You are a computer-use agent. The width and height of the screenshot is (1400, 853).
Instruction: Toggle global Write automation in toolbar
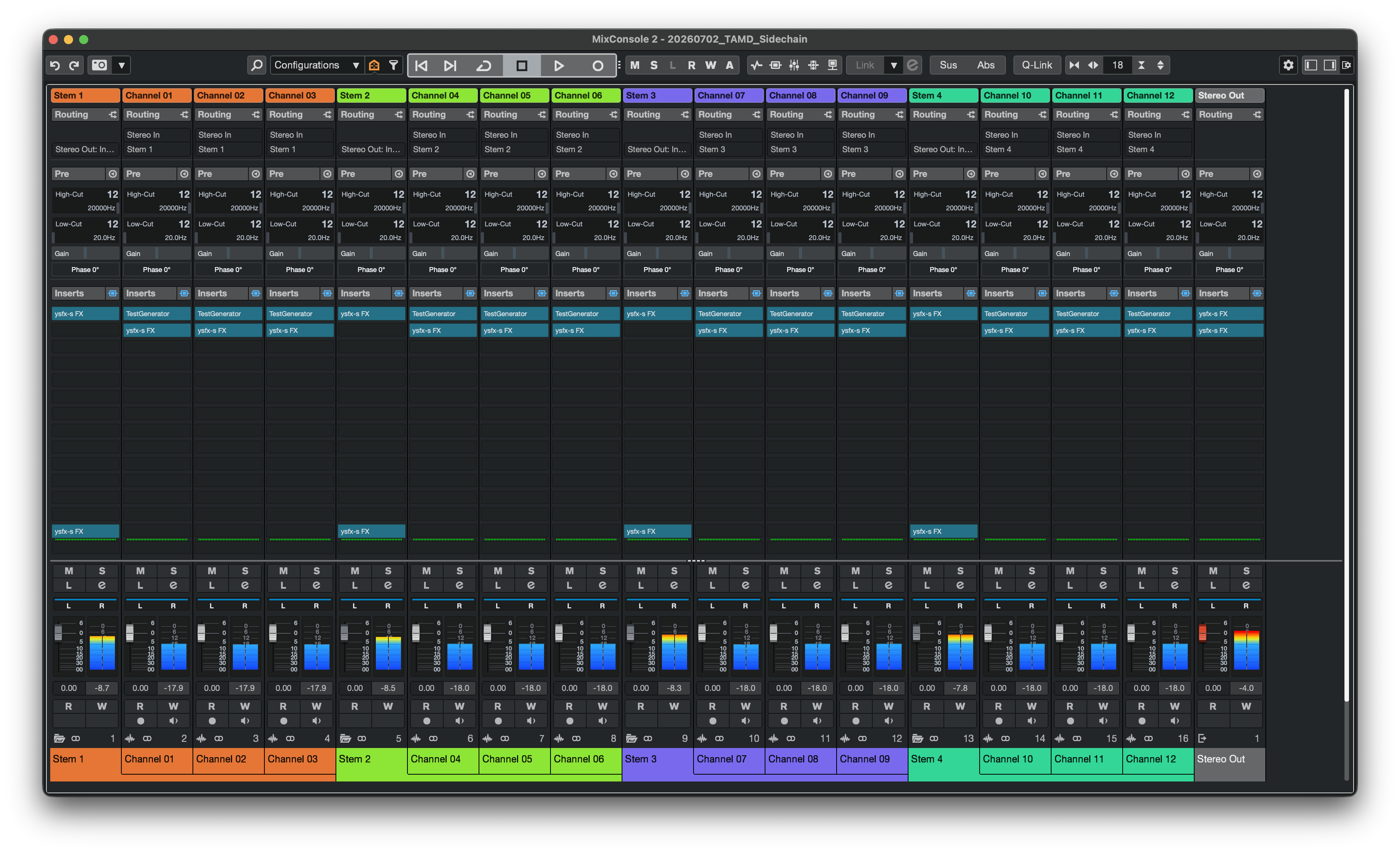point(711,65)
